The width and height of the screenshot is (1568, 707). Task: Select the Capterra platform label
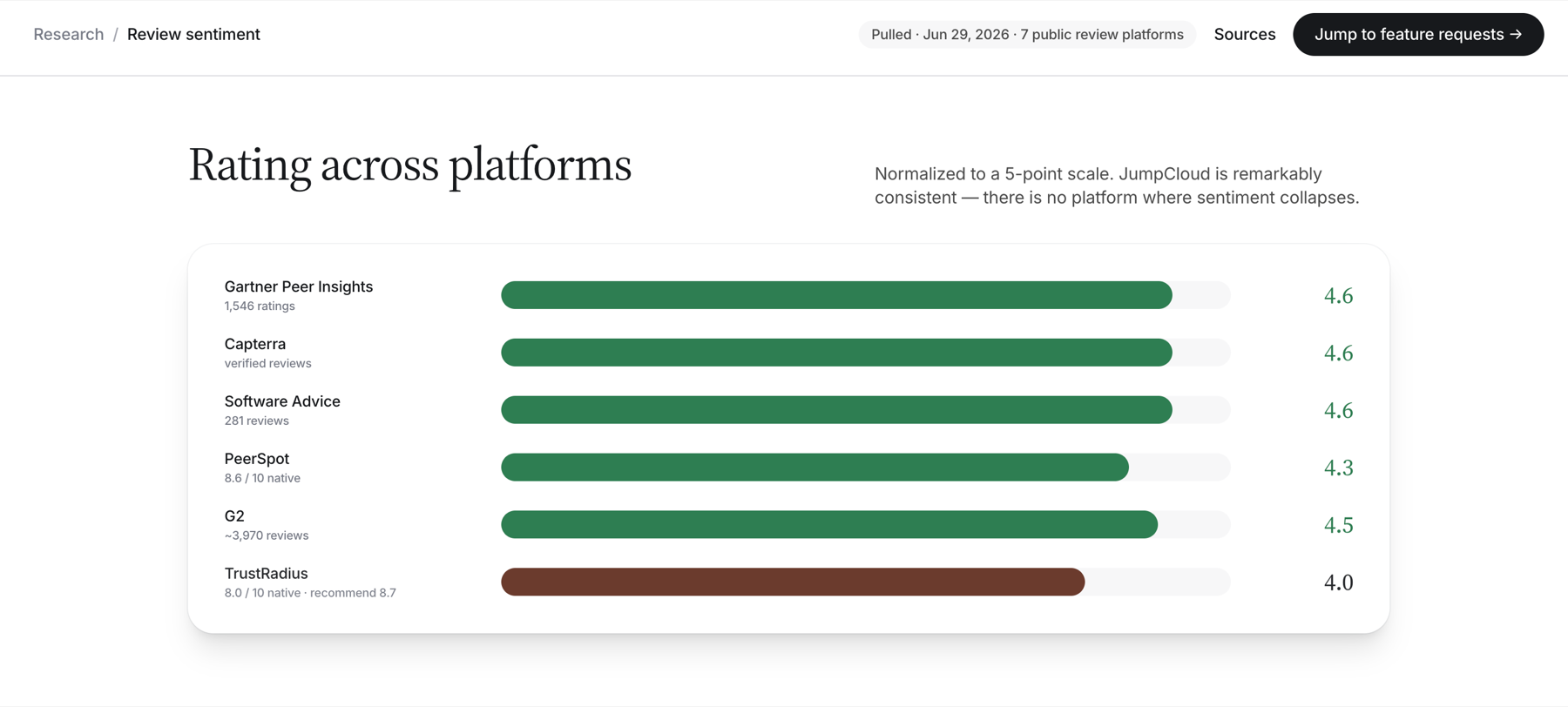(x=254, y=344)
